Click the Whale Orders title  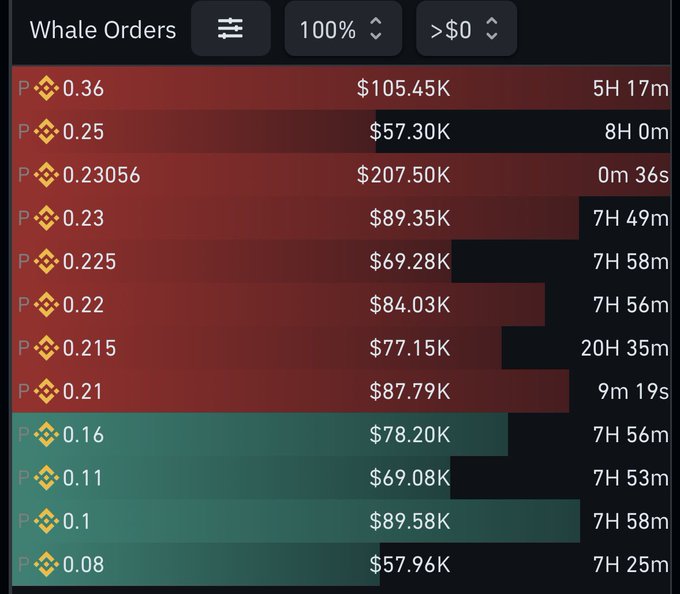103,30
